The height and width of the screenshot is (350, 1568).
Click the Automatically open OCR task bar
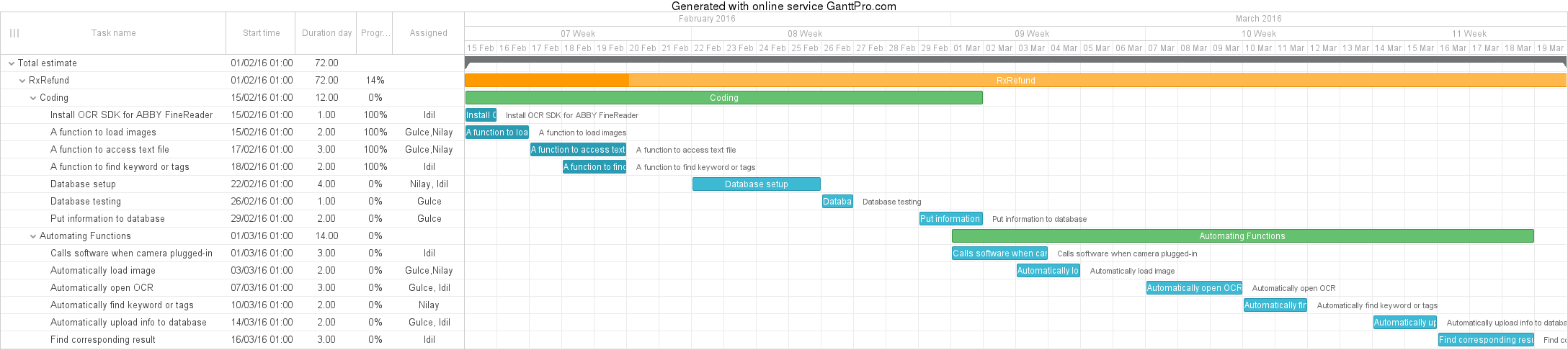pos(1194,288)
